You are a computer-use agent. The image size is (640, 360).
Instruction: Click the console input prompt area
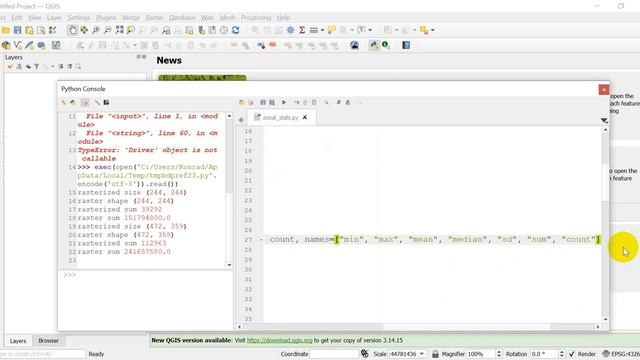[x=146, y=300]
